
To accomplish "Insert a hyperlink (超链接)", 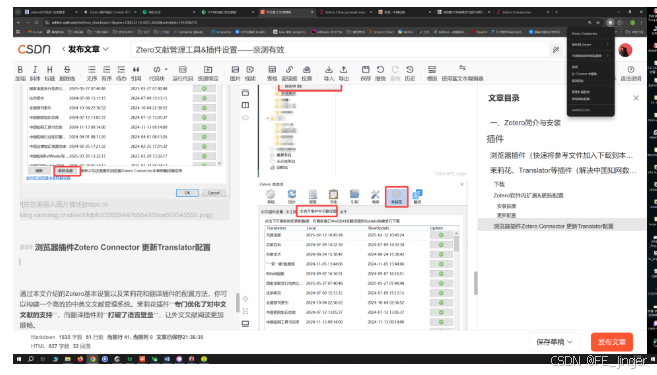I will pyautogui.click(x=289, y=73).
